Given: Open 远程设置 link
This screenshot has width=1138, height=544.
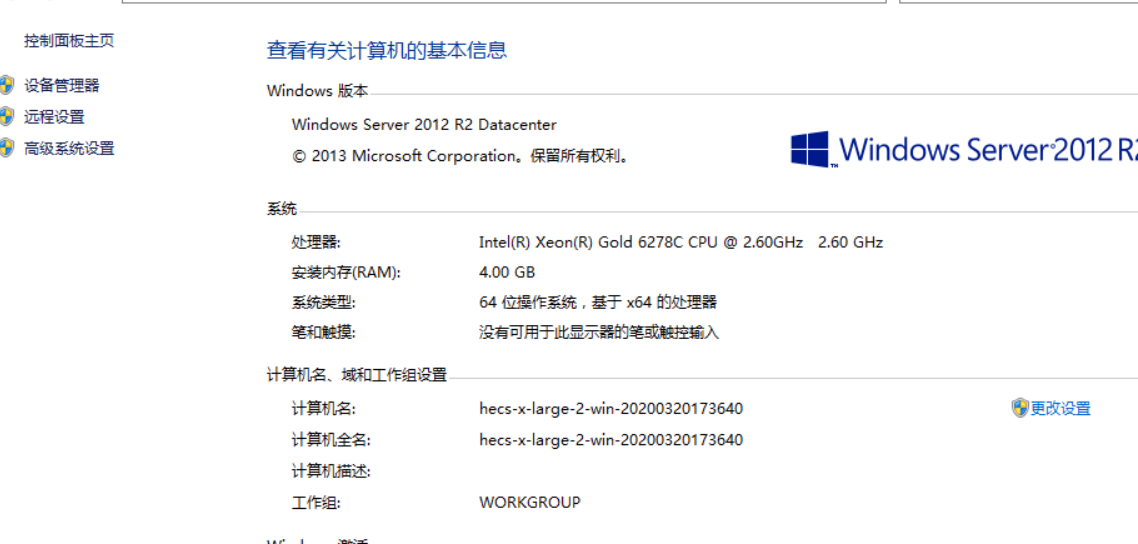Looking at the screenshot, I should [54, 117].
